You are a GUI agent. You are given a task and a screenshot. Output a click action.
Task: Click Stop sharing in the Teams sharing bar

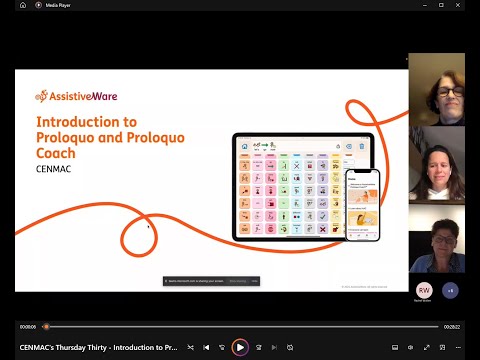238,281
